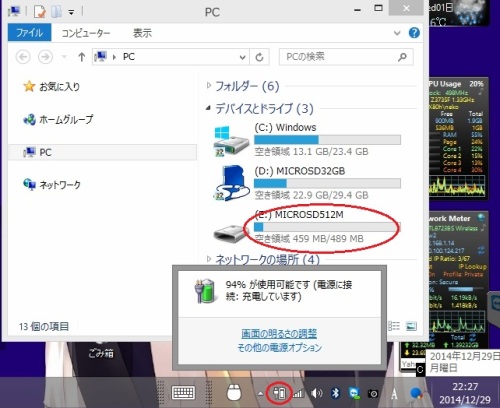This screenshot has height=408, width=500.
Task: Click the search magnifier icon
Action: (402, 57)
